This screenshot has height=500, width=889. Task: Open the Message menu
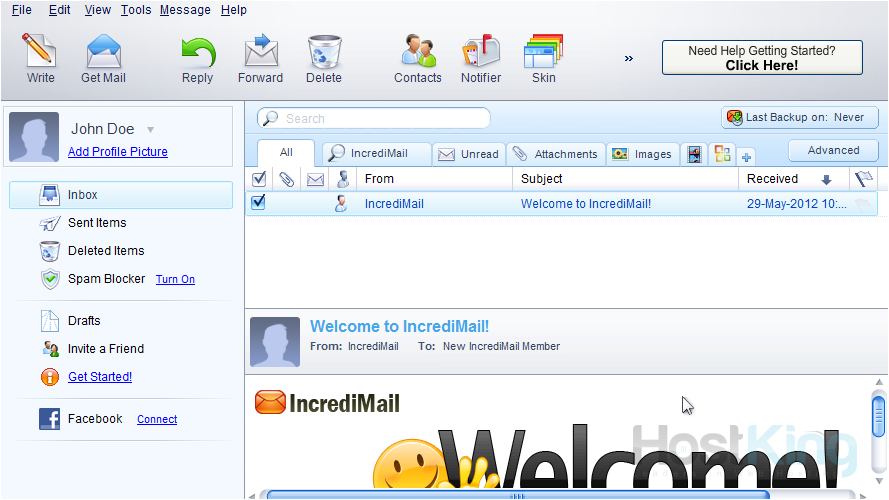tap(185, 10)
